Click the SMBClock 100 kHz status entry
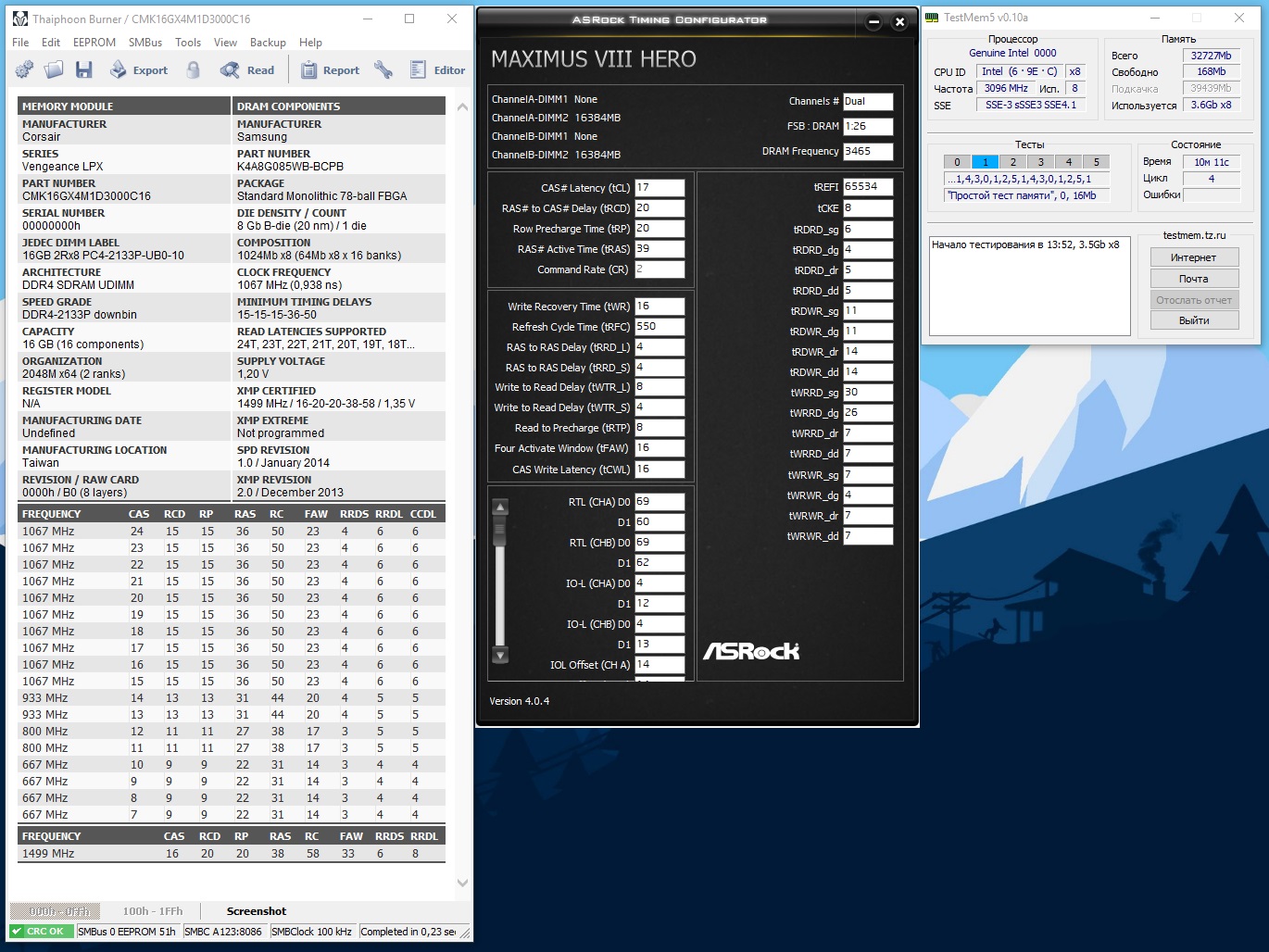1269x952 pixels. 312,932
